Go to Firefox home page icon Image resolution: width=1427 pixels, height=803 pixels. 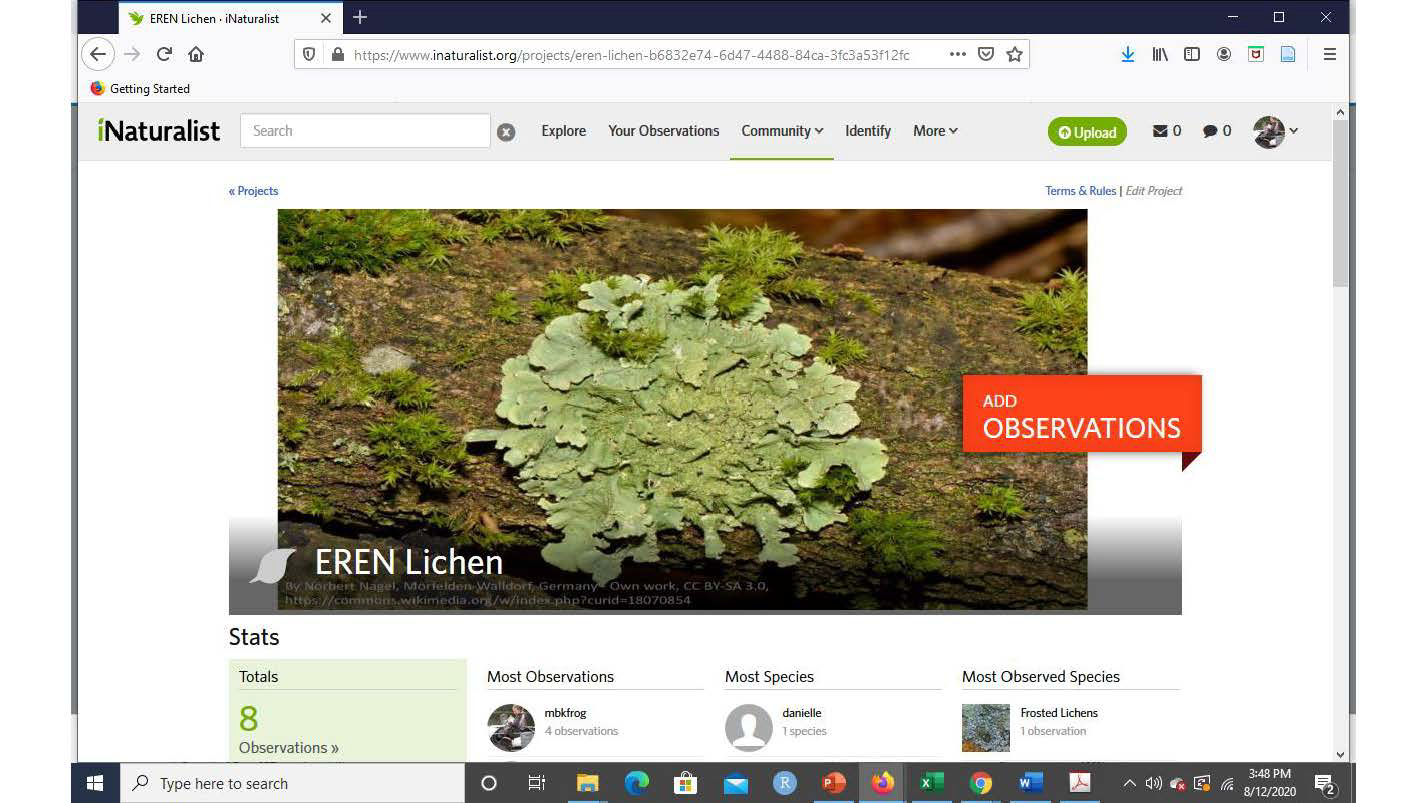tap(196, 54)
